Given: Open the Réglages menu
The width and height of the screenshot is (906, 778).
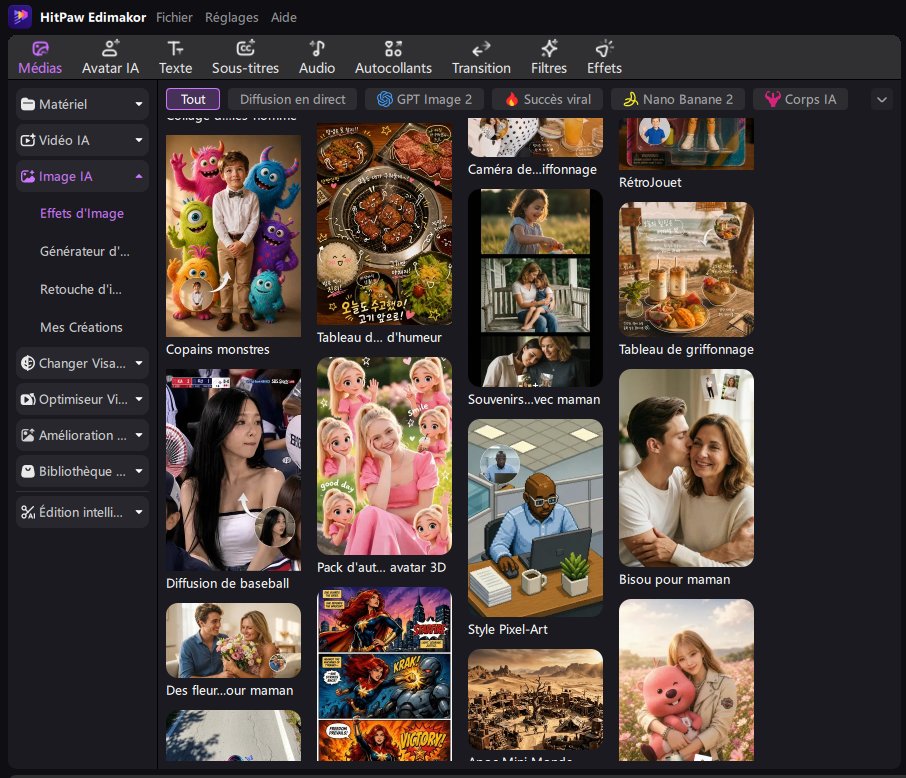Looking at the screenshot, I should [232, 17].
